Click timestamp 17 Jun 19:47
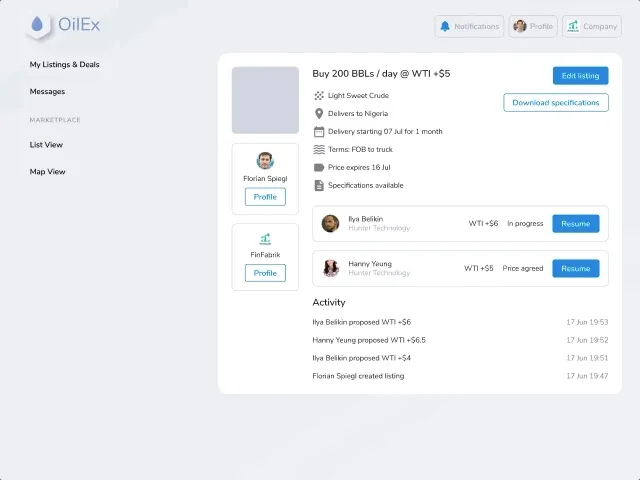Screen dimensions: 640x480 point(587,376)
